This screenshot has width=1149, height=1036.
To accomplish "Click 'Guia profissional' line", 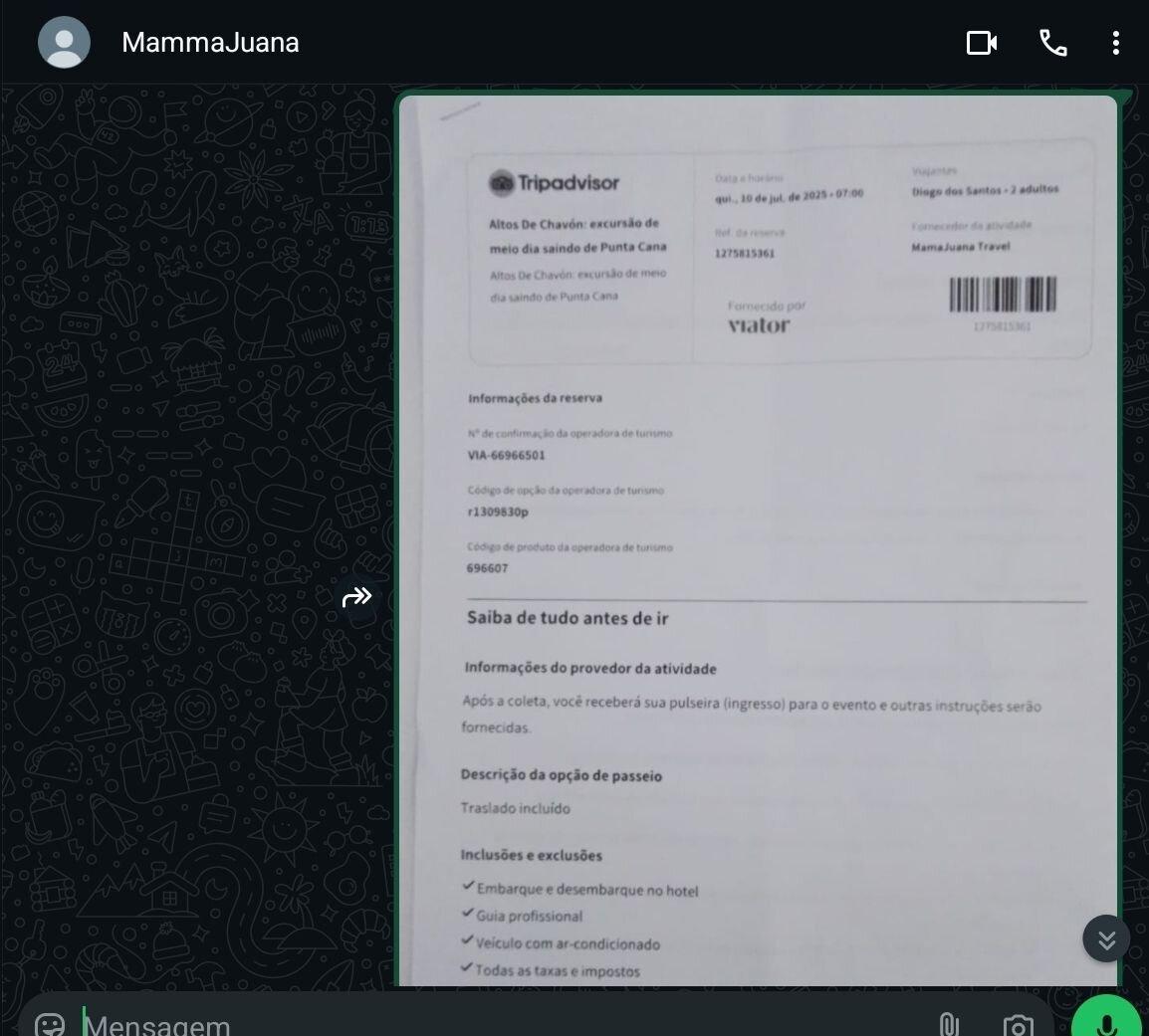I will [x=529, y=917].
